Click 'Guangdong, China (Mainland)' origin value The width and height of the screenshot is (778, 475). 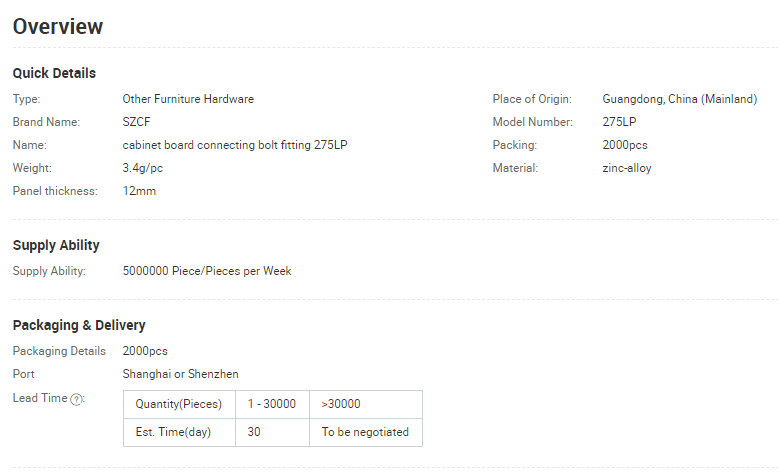pos(680,99)
